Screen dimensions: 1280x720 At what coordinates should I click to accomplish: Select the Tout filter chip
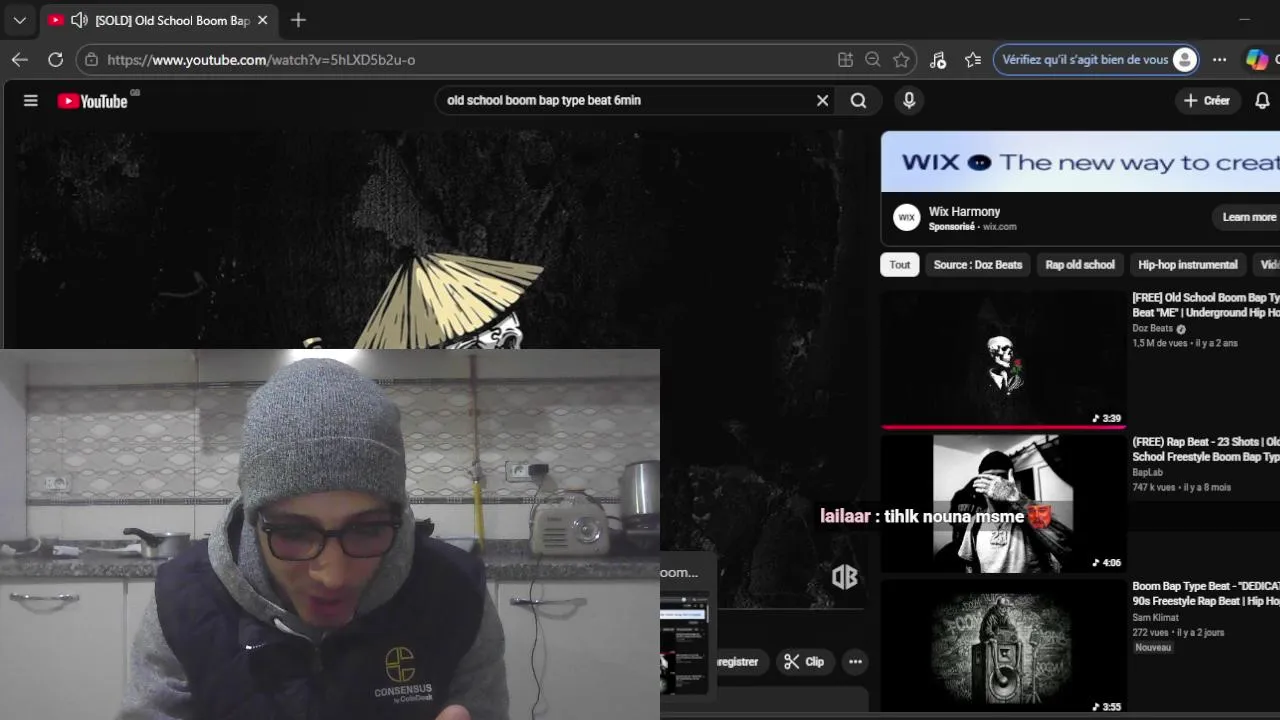(900, 265)
